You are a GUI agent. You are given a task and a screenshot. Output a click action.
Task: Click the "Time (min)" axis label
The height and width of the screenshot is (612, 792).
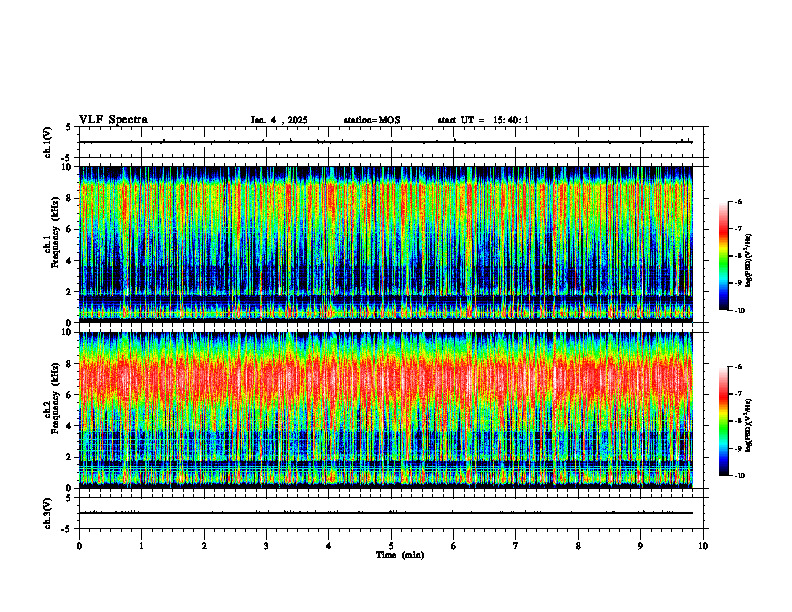click(400, 555)
